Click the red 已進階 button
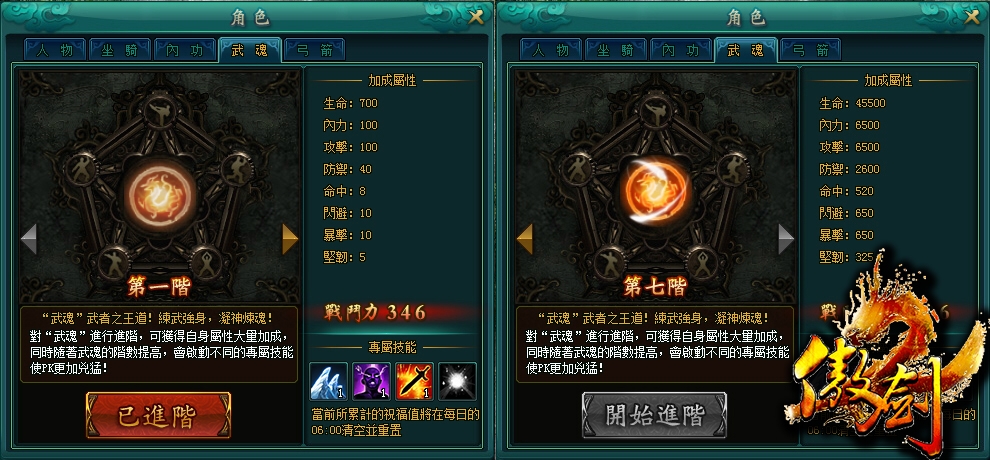 click(158, 415)
